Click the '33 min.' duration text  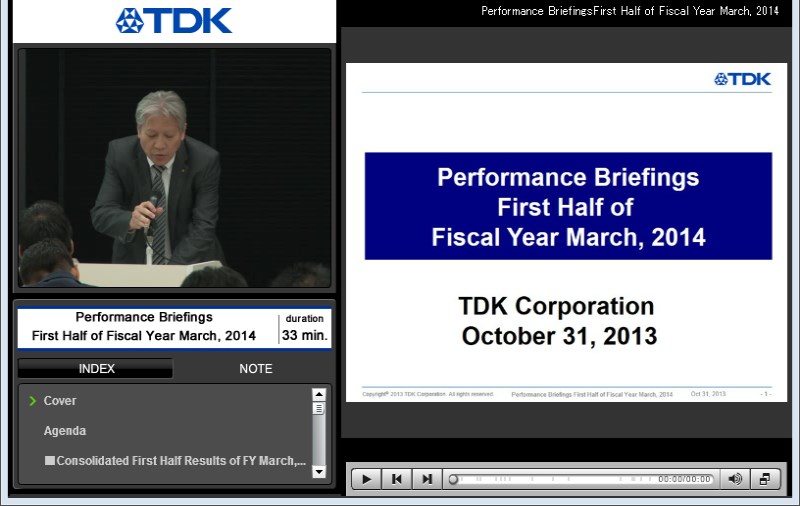(x=305, y=335)
